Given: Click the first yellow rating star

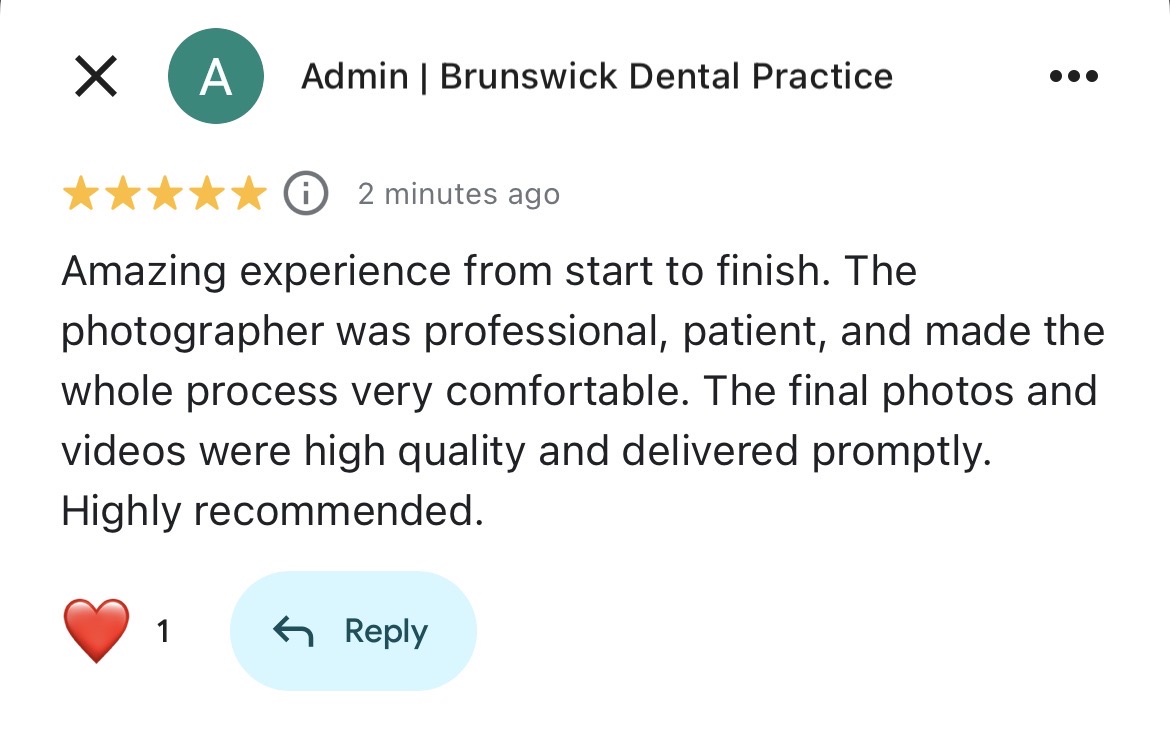Looking at the screenshot, I should tap(80, 193).
